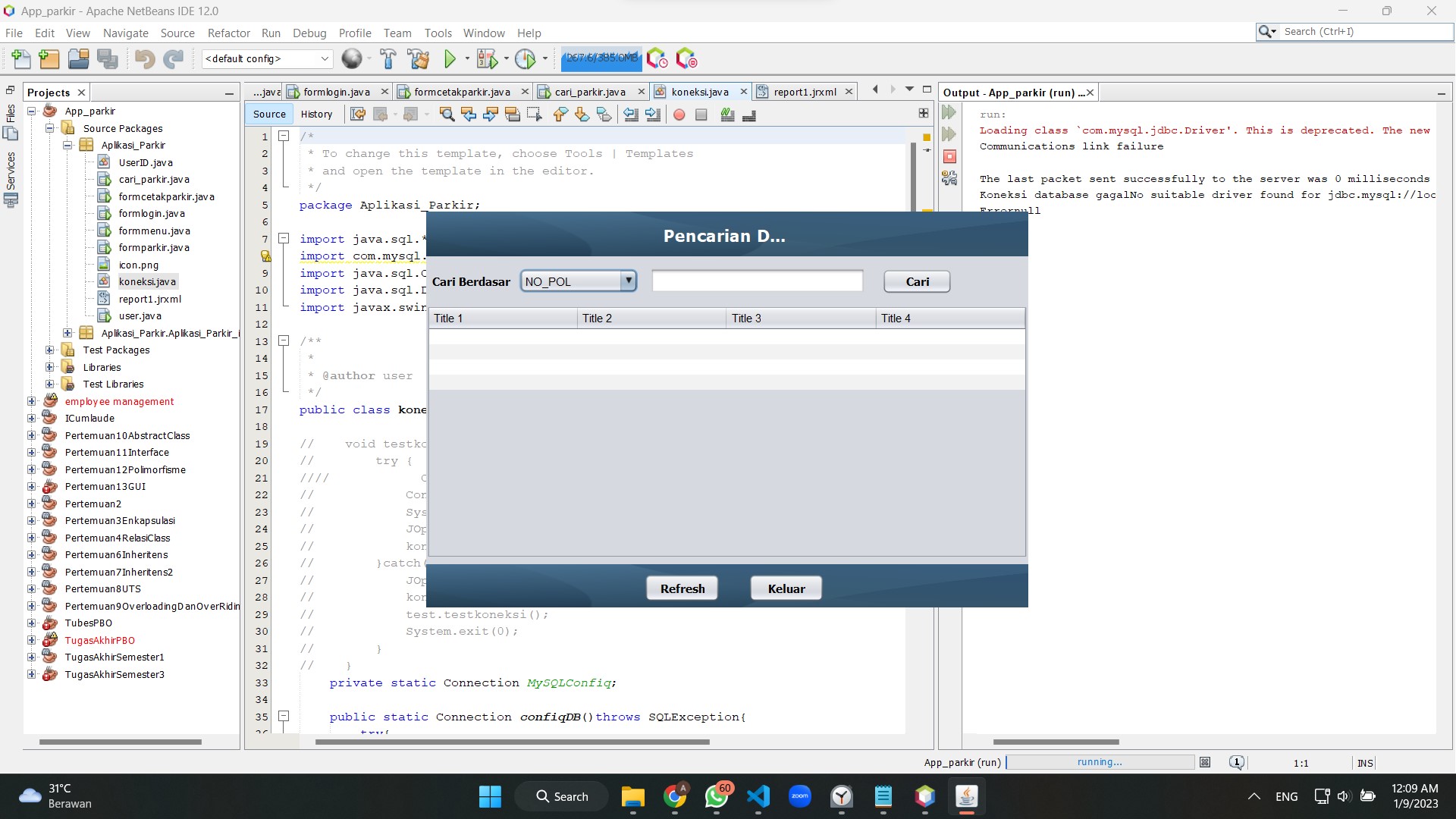Screen dimensions: 1456x819
Task: Open the Refactor menu
Action: click(x=229, y=33)
